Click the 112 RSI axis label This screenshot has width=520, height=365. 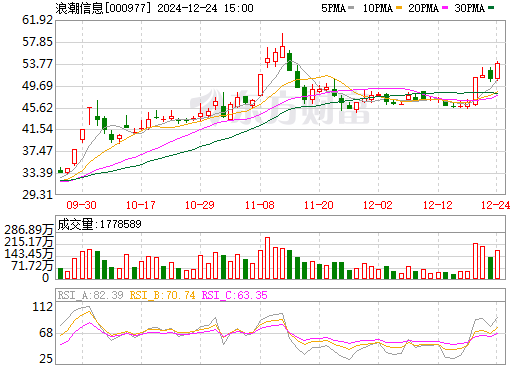coord(43,307)
